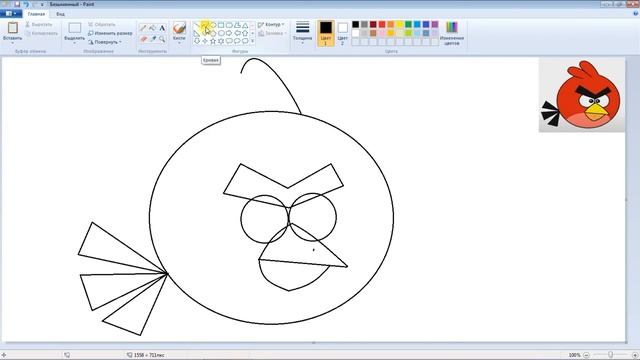
Task: Choose the Hexagon shape
Action: (x=221, y=33)
